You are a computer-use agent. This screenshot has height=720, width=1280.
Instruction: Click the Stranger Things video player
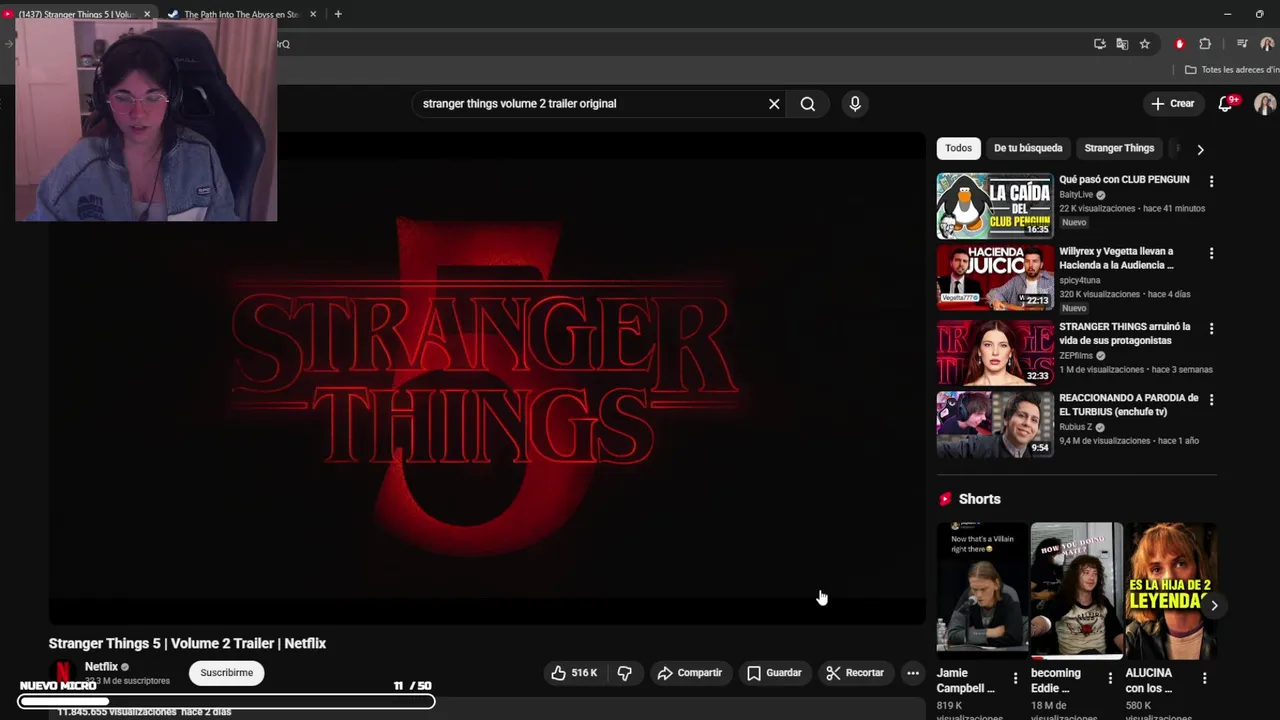[487, 380]
